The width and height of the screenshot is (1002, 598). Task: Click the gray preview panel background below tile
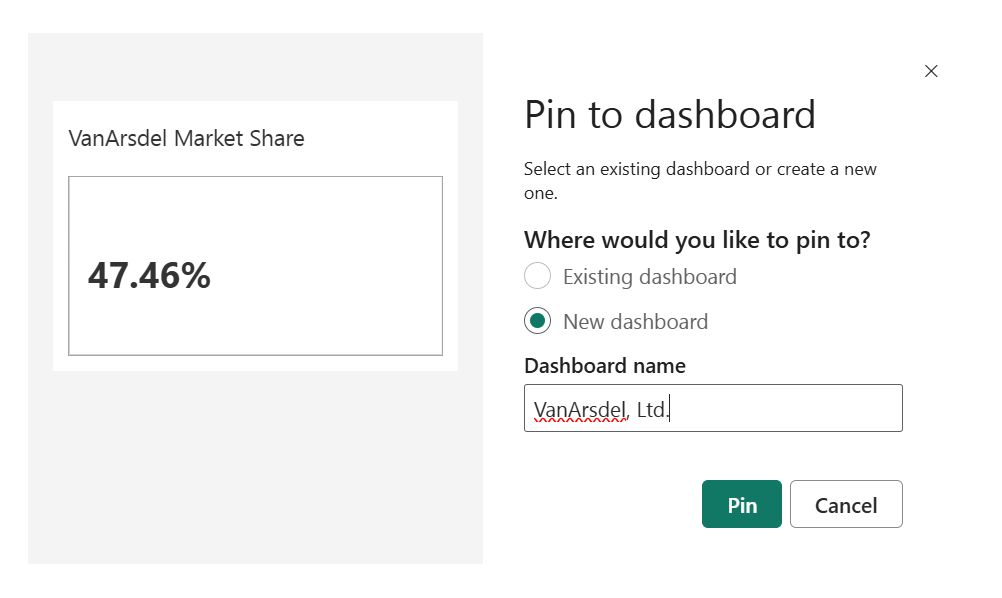click(255, 470)
